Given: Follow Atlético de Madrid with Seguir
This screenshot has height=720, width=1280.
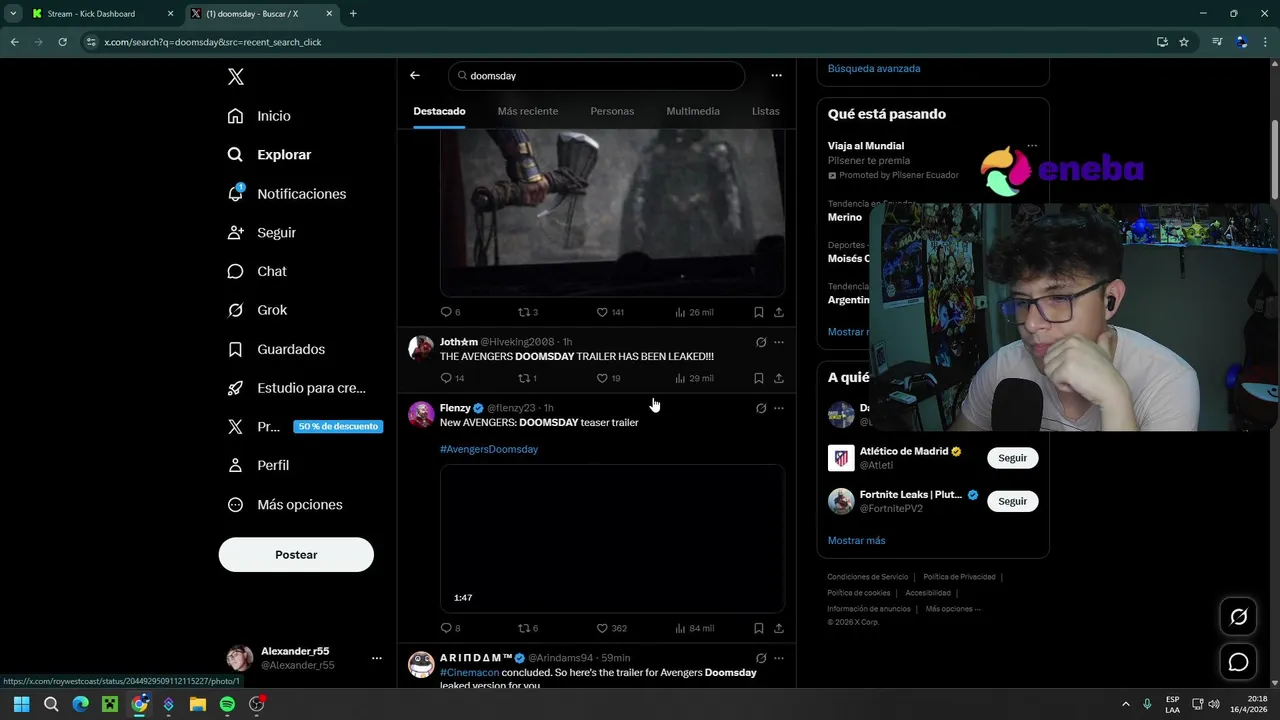Looking at the screenshot, I should (x=1012, y=458).
